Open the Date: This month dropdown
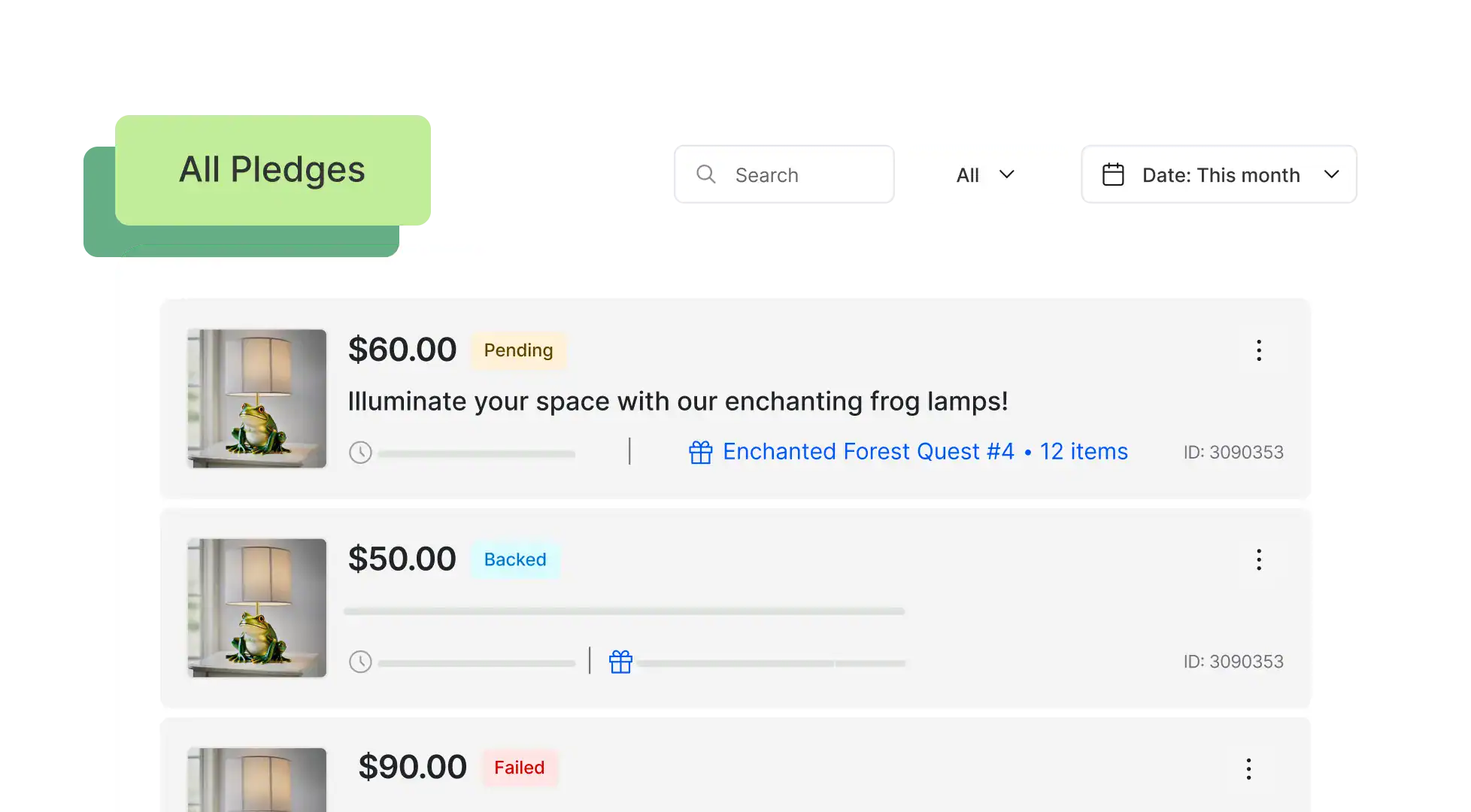 tap(1220, 174)
